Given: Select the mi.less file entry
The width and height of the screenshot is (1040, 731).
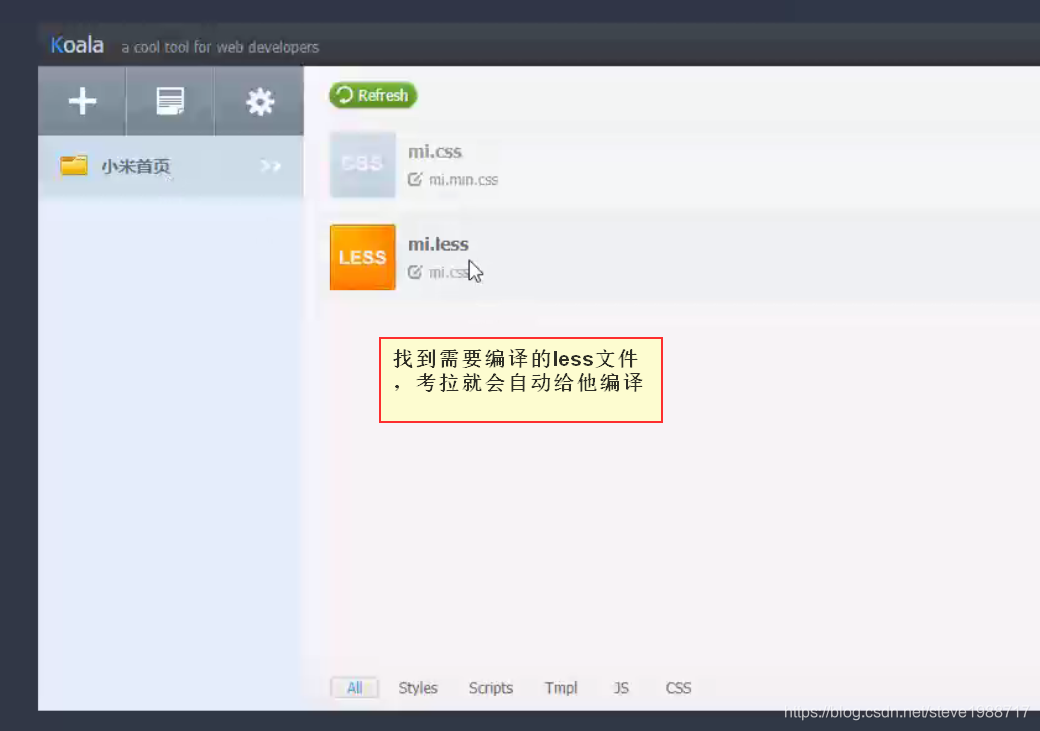Looking at the screenshot, I should (x=438, y=244).
